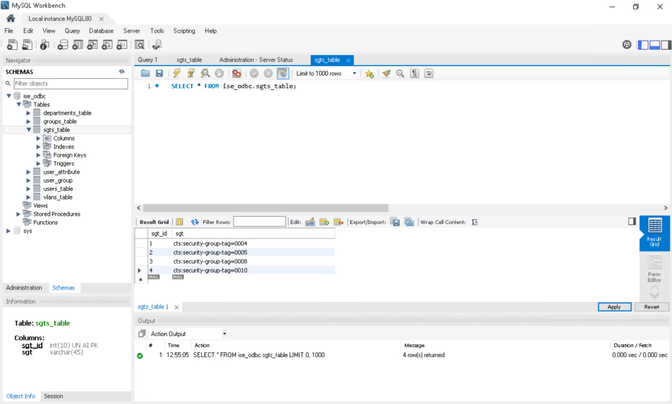
Task: Expand groups_table in the tree
Action: point(28,121)
